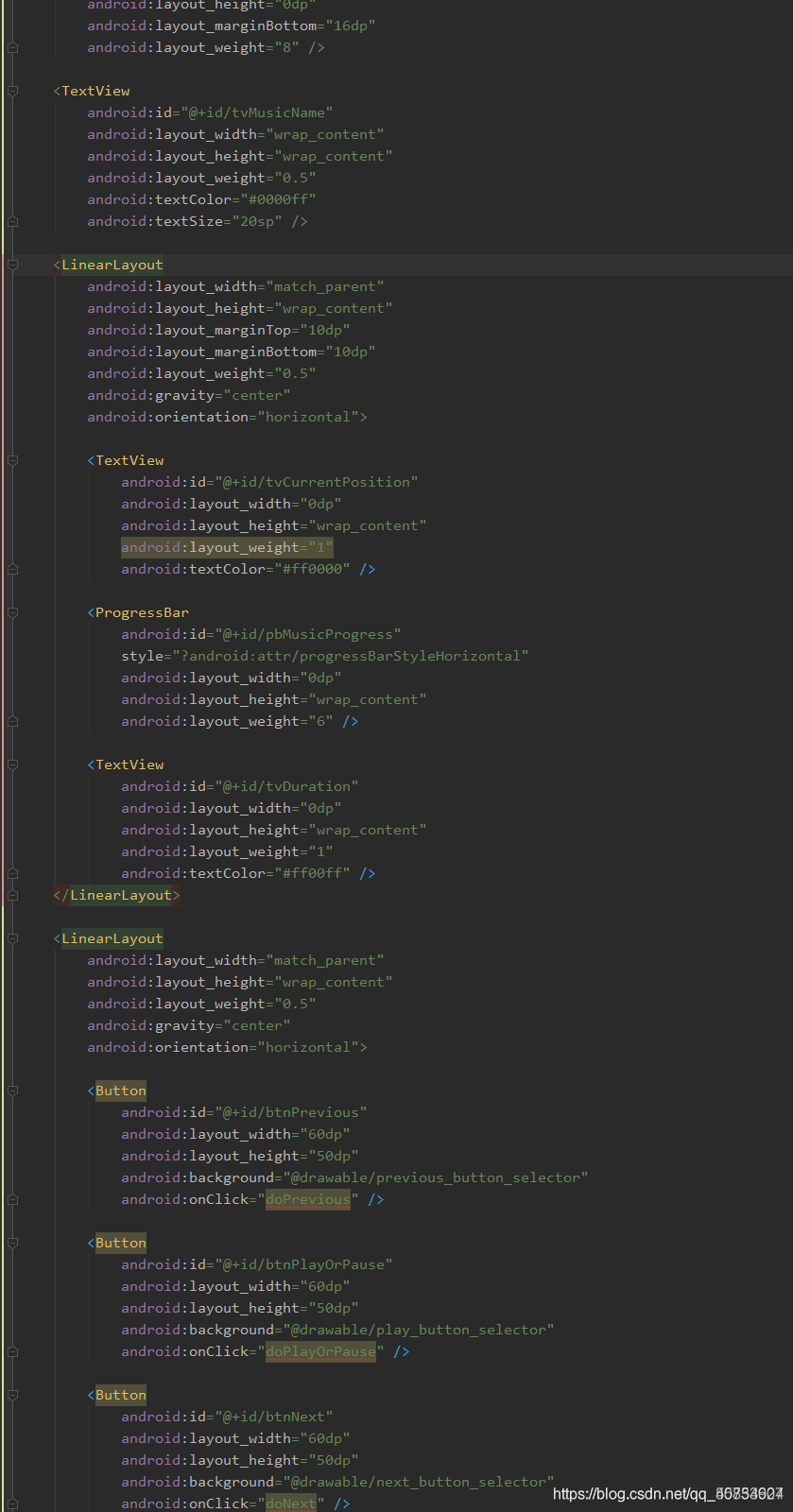Click android:textSize="20sp" attribute

184,221
